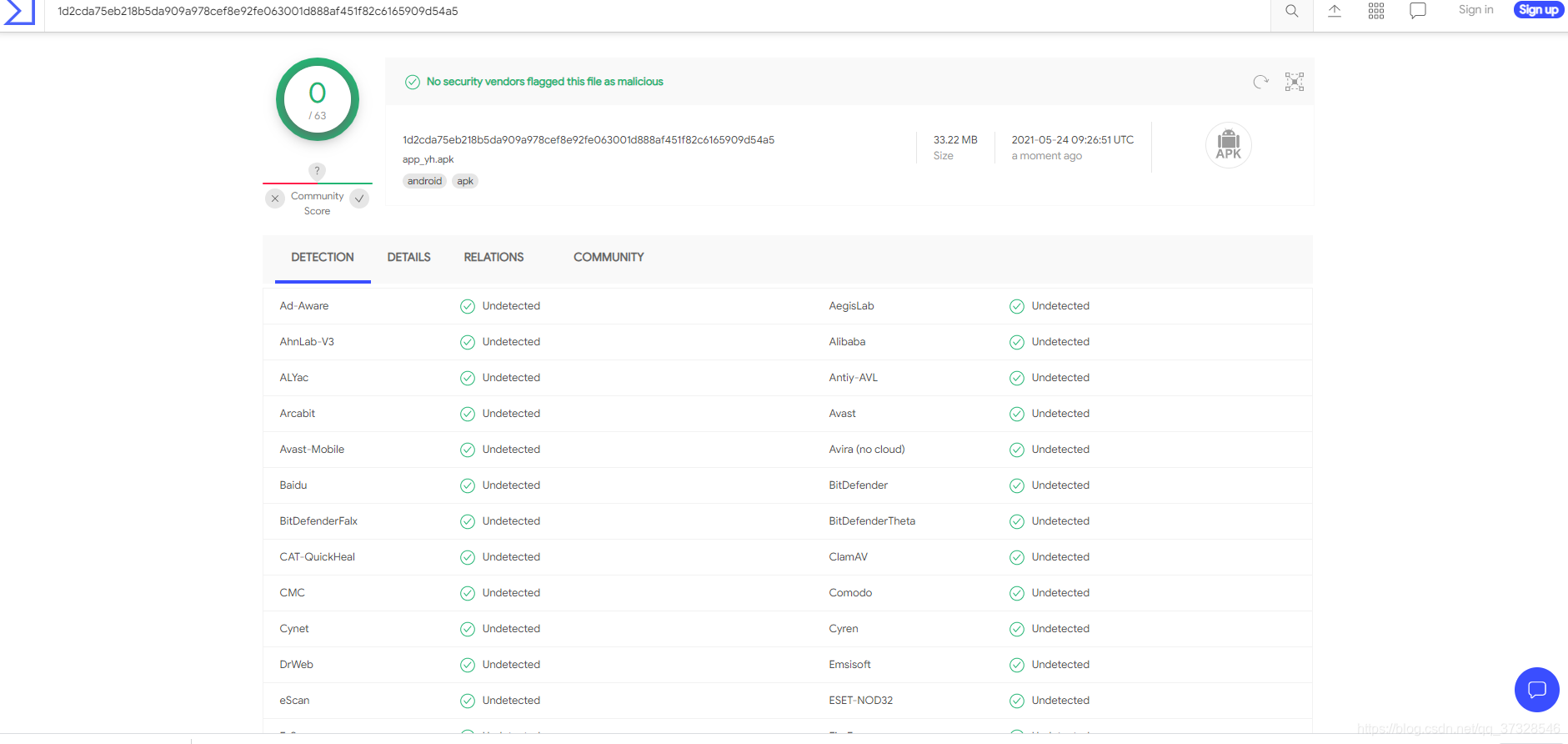Vote harmless with the checkmark icon

pyautogui.click(x=359, y=199)
